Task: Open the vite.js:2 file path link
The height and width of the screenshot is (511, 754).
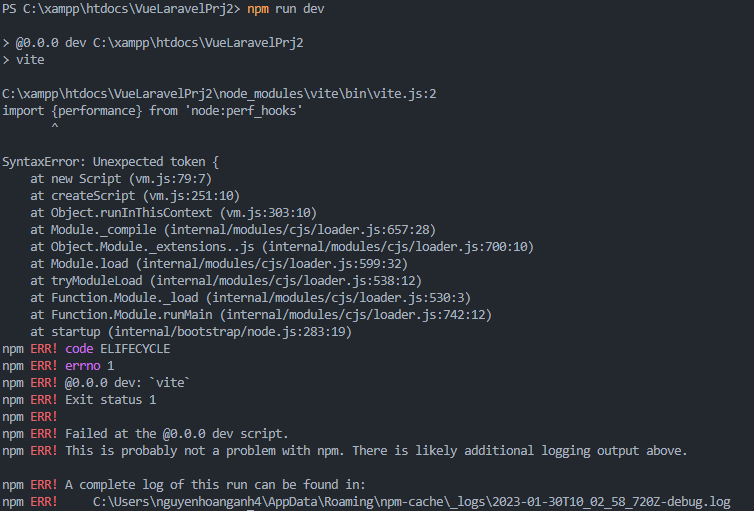Action: (219, 94)
